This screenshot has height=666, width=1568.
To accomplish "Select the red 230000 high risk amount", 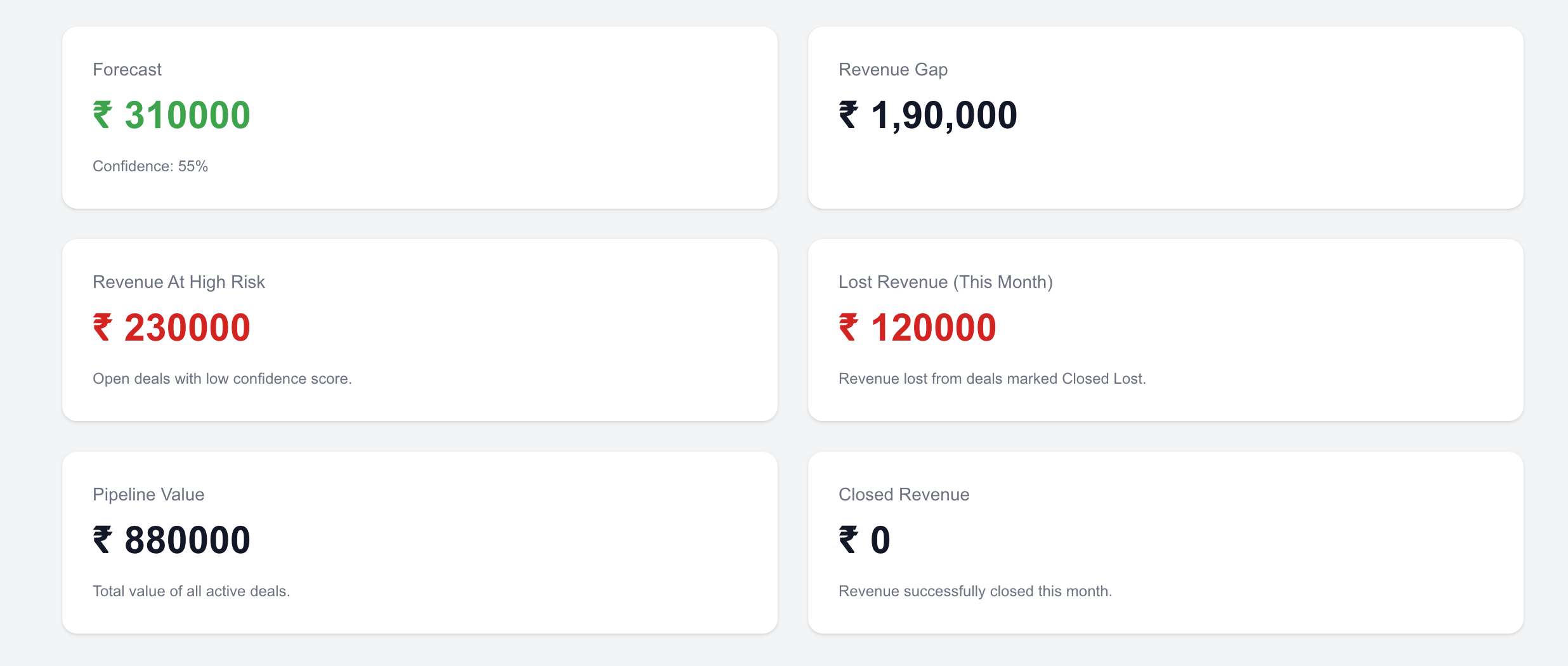I will [x=187, y=328].
